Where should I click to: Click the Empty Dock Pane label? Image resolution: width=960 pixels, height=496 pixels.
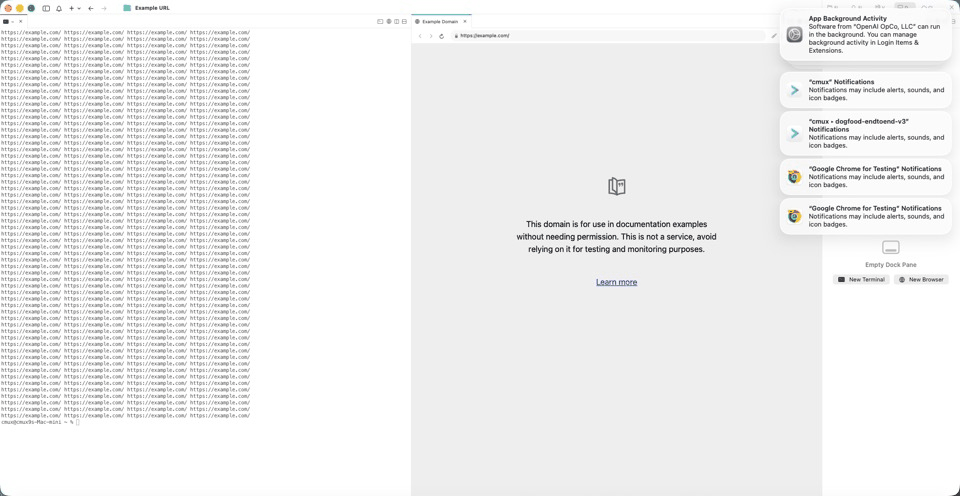point(891,265)
